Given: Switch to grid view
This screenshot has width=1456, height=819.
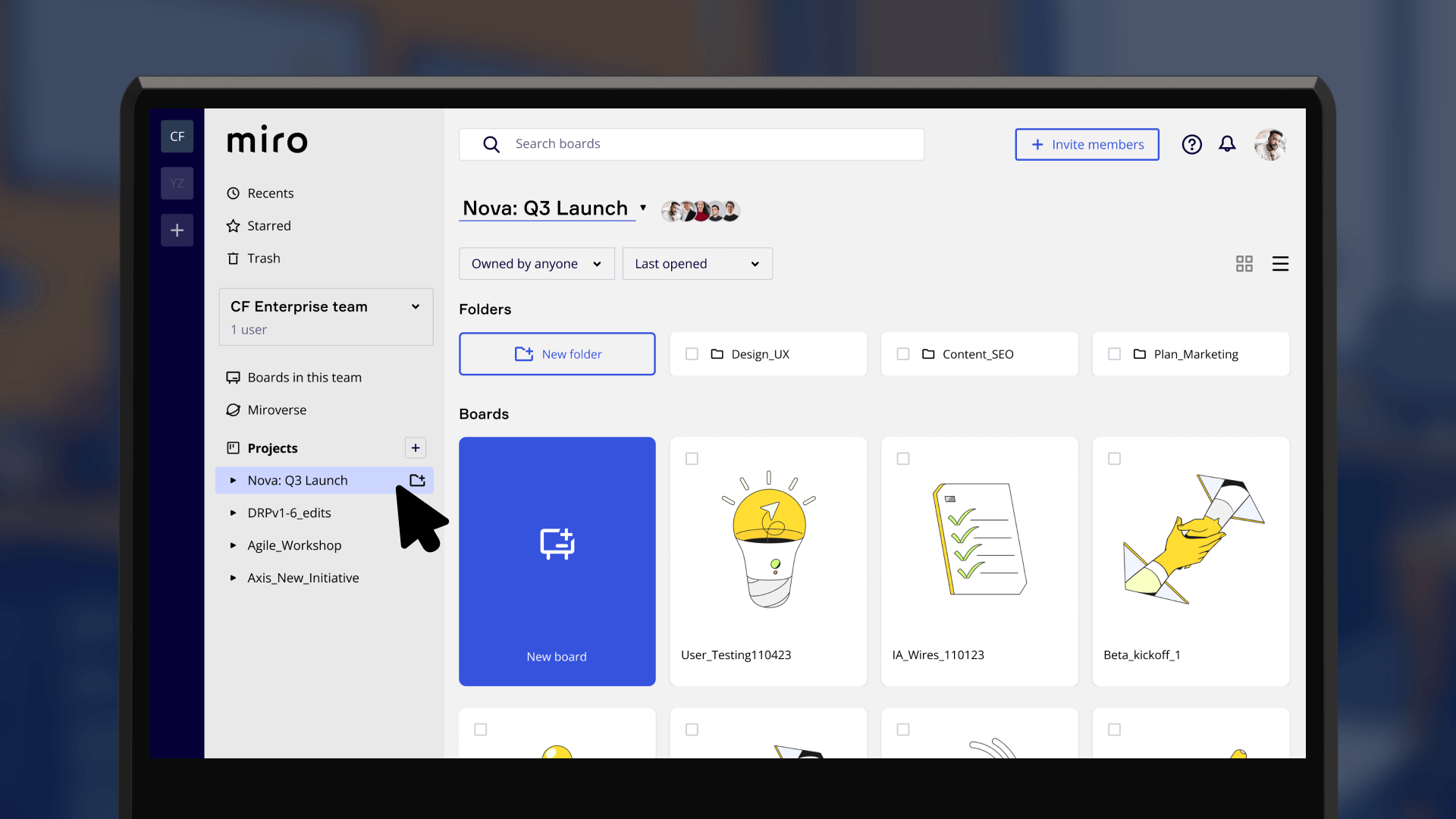Looking at the screenshot, I should (1244, 264).
